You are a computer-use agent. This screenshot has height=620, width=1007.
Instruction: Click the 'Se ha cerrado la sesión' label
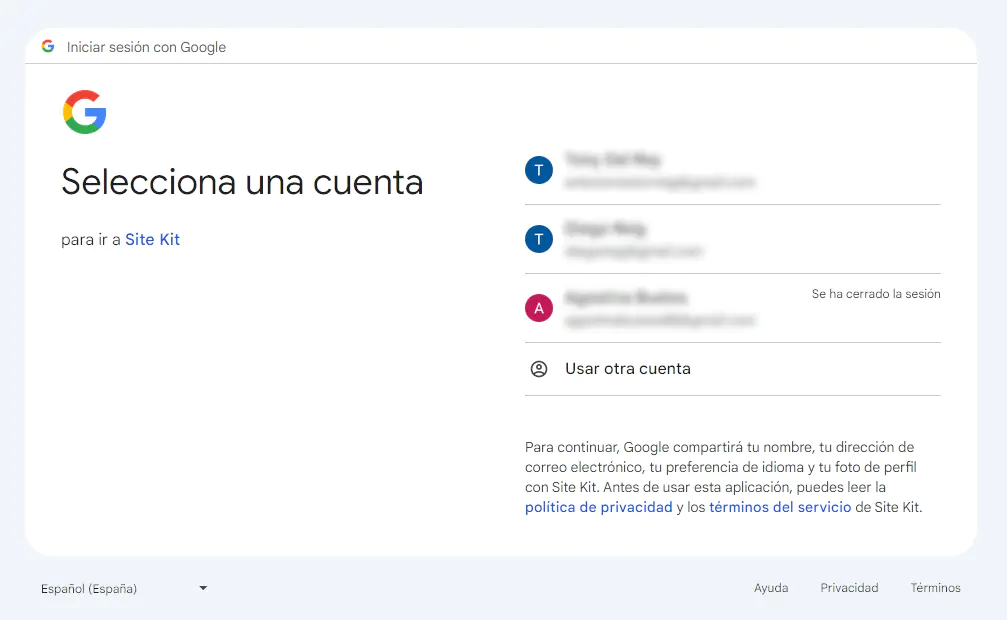pos(875,294)
